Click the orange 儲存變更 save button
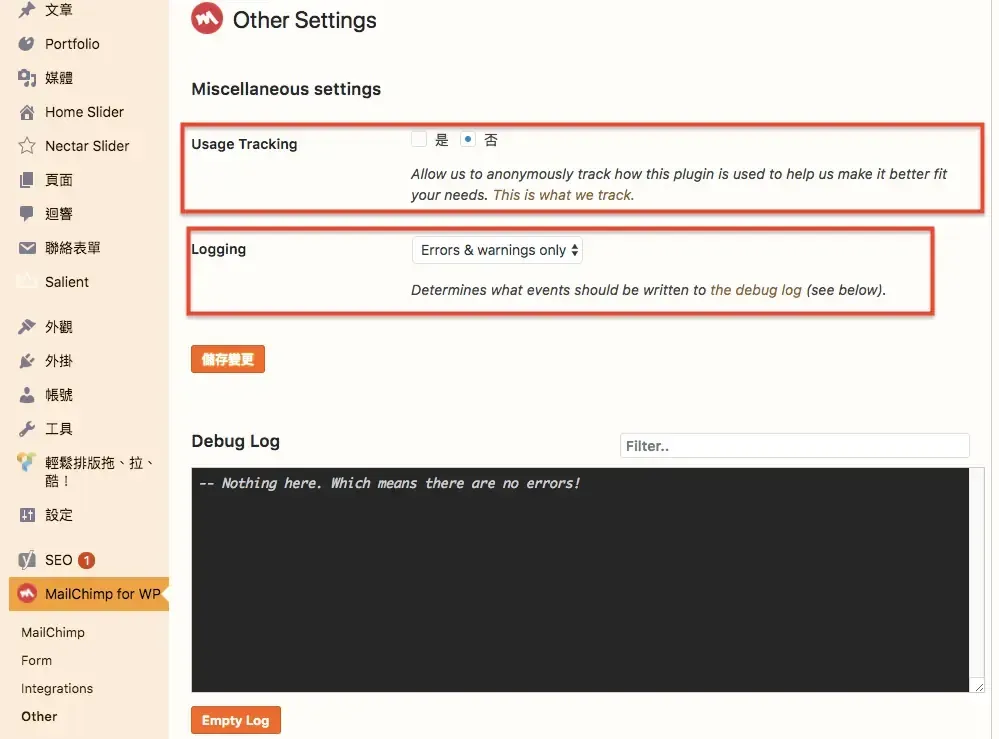999x739 pixels. (x=227, y=359)
